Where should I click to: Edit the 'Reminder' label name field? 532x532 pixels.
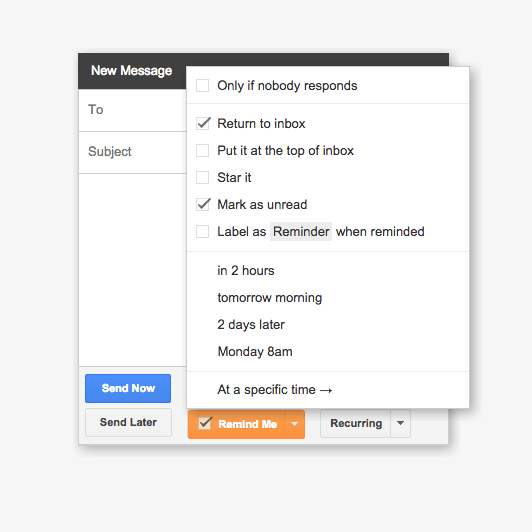point(301,232)
